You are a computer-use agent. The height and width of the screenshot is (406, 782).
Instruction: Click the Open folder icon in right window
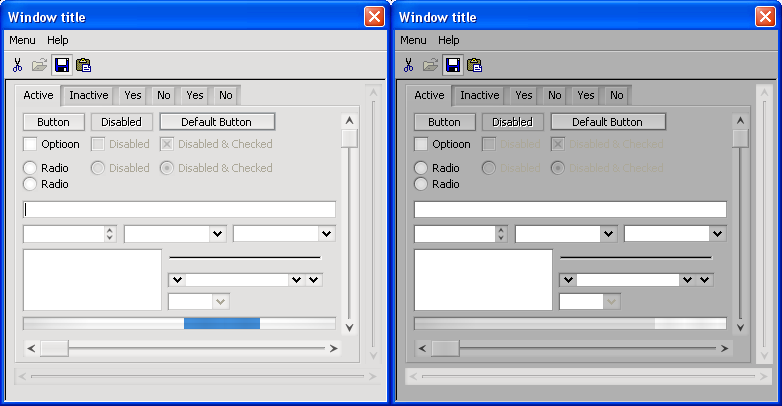click(430, 65)
